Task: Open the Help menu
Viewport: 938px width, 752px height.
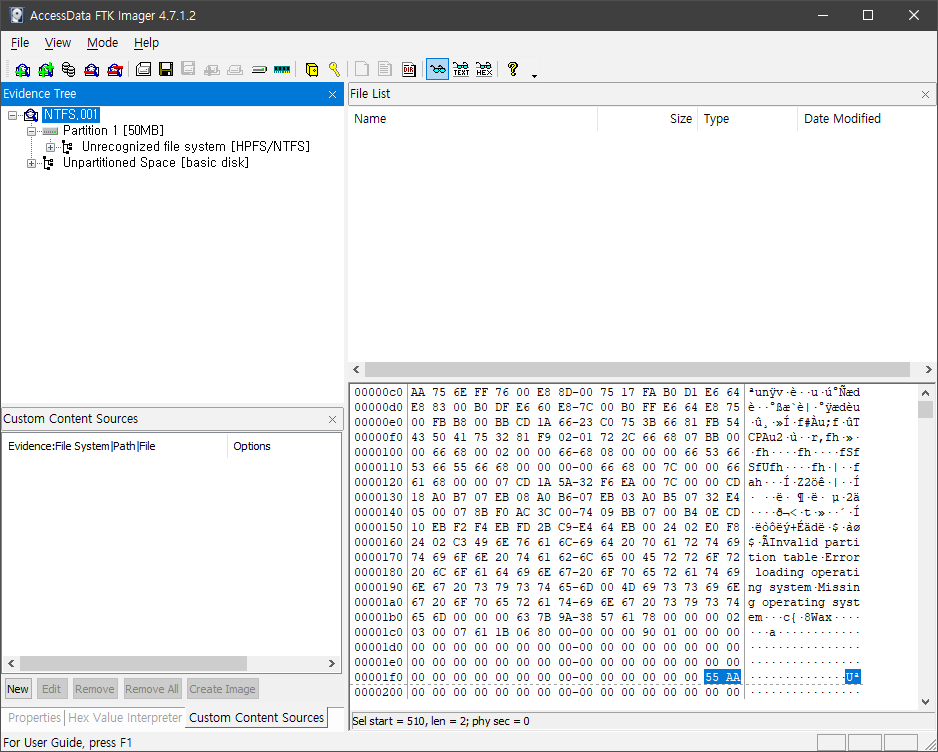Action: click(x=146, y=42)
